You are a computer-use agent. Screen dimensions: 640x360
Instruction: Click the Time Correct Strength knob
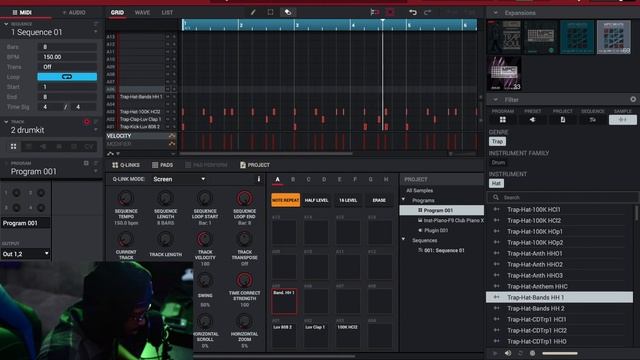click(244, 280)
